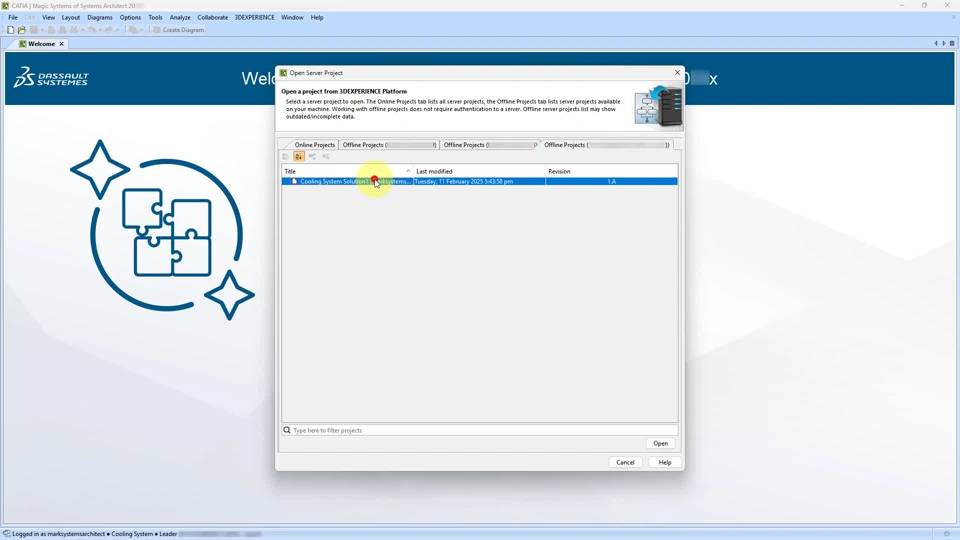Viewport: 960px width, 540px height.
Task: Switch to the Online Projects tab
Action: point(314,145)
